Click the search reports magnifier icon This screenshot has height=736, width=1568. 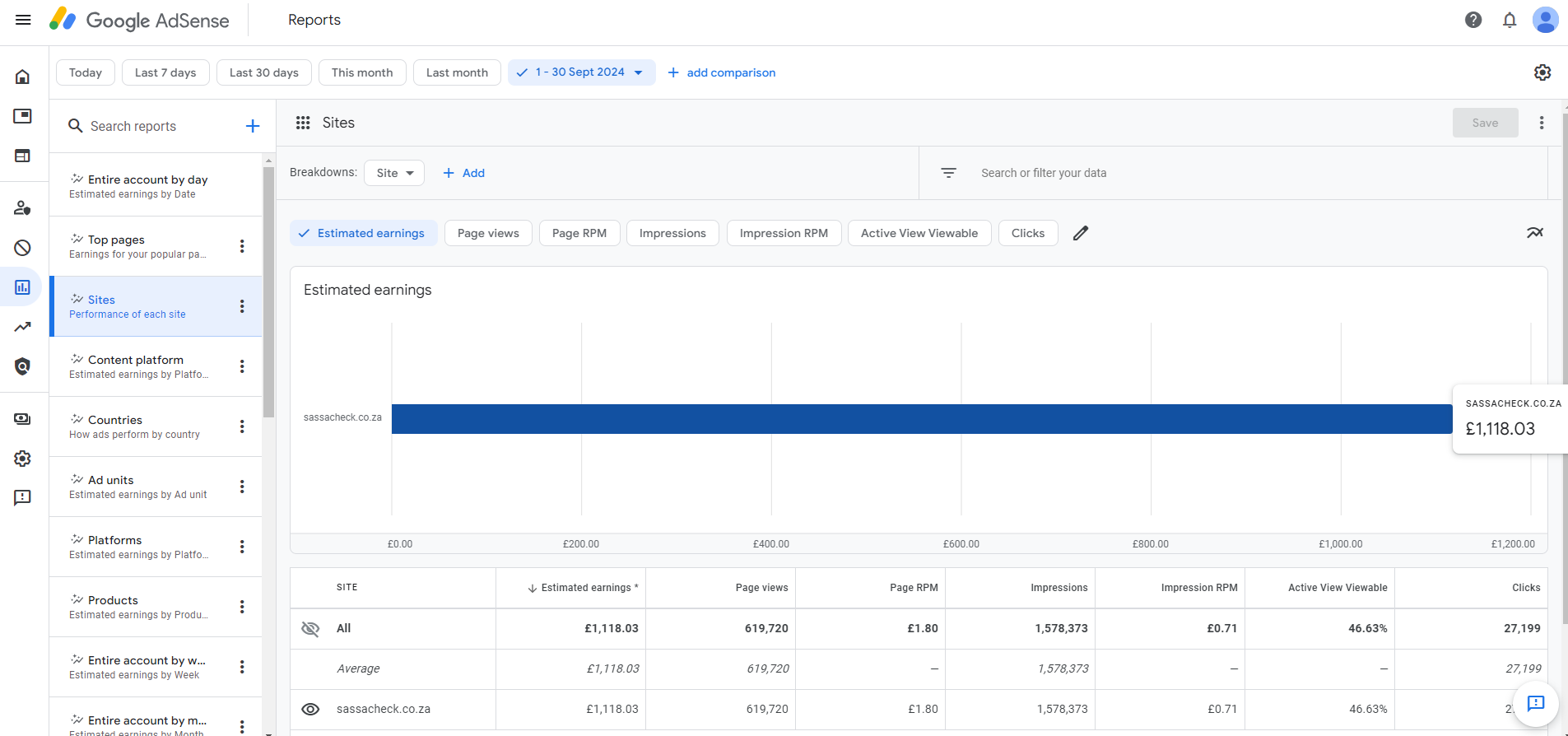click(75, 126)
